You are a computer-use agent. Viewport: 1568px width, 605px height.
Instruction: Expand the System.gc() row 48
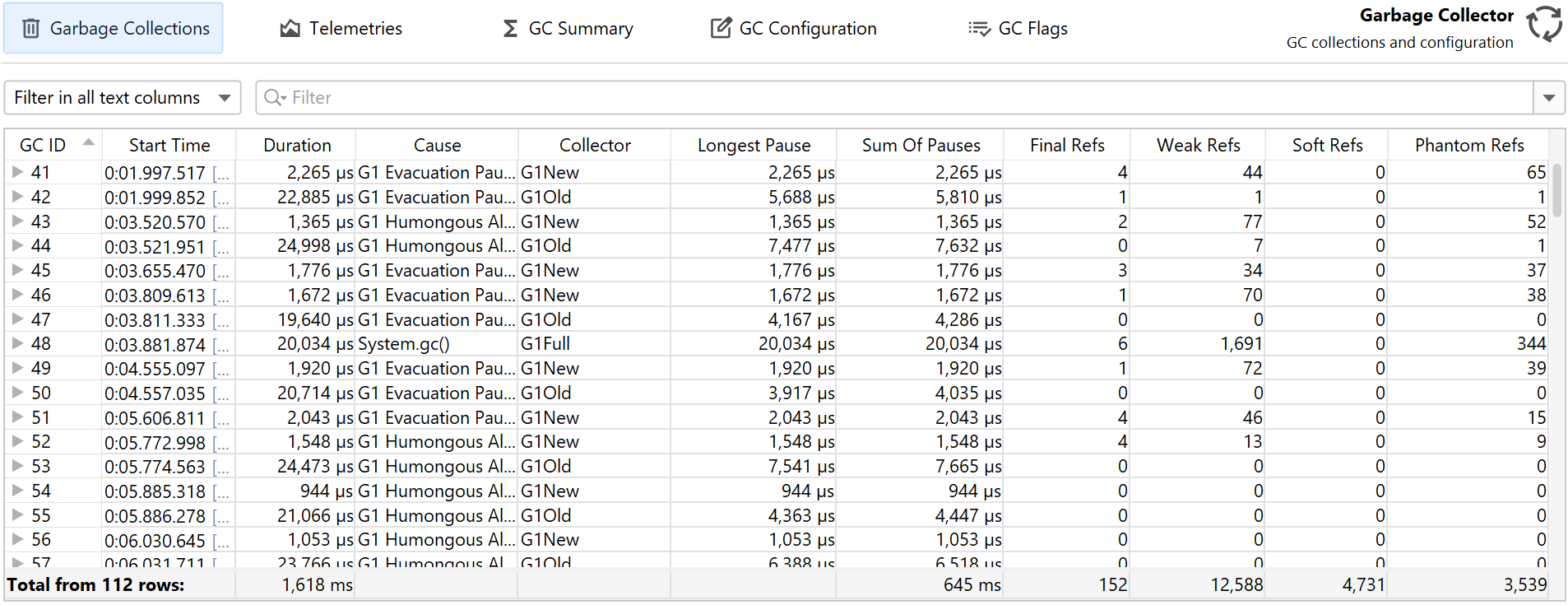tap(17, 343)
